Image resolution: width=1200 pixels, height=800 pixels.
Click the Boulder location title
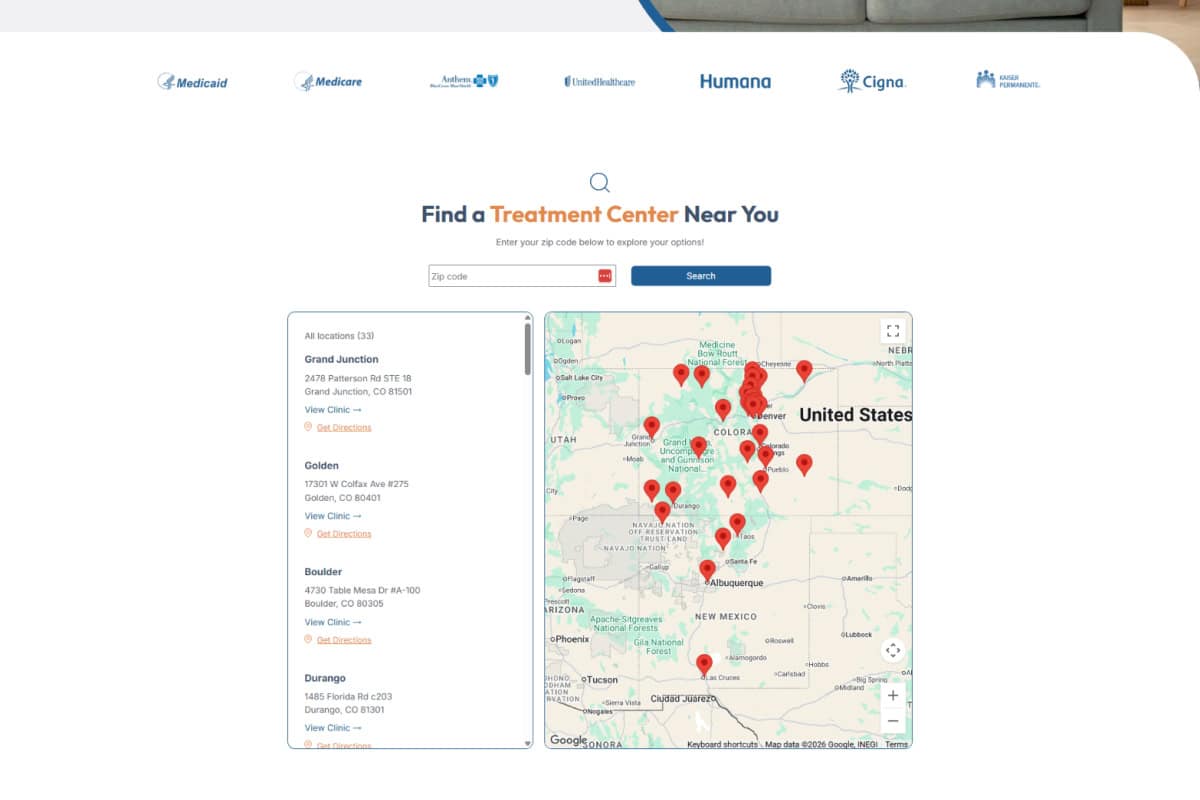point(324,572)
